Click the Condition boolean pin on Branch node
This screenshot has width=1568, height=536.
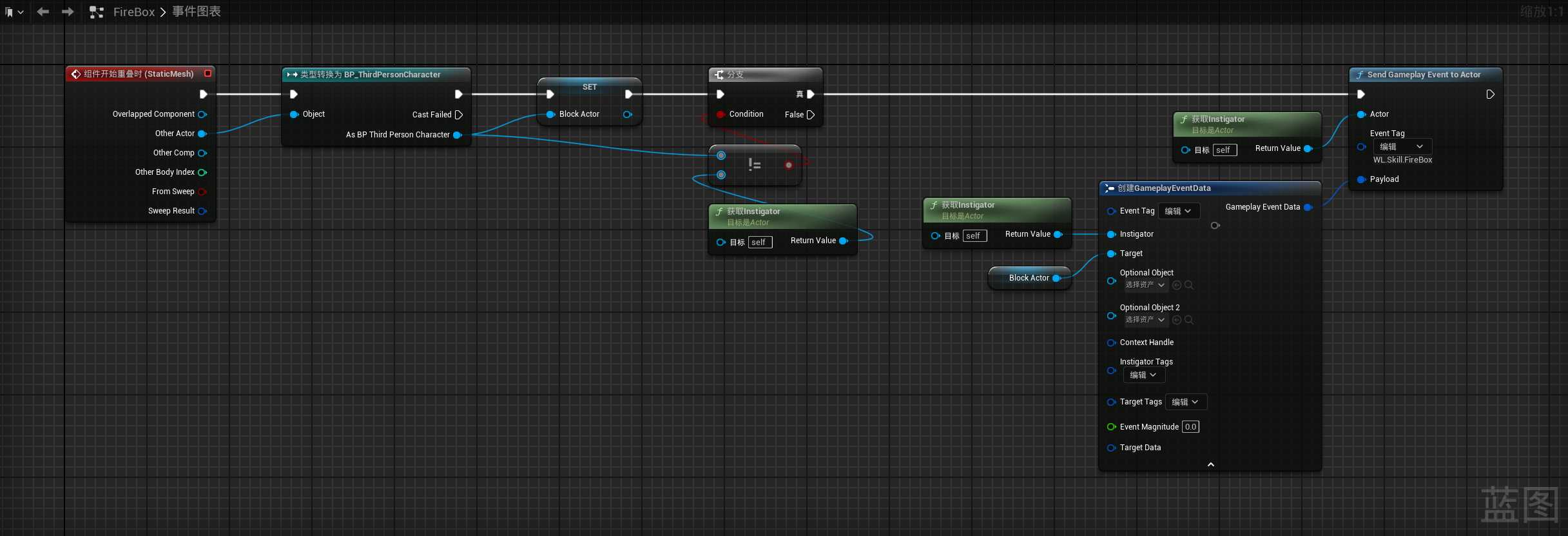coord(721,115)
